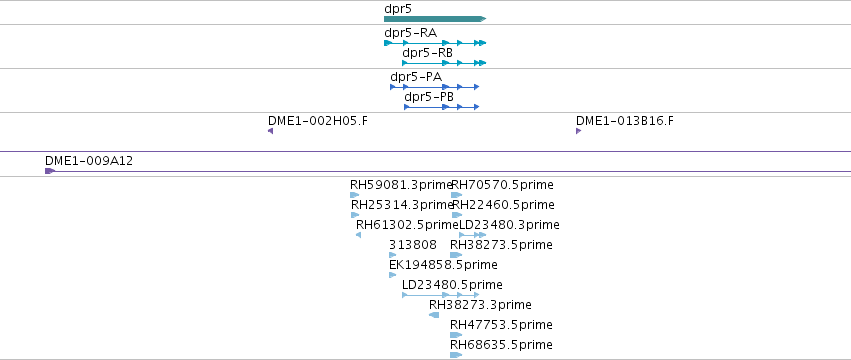Click the LD23480.3prime label
This screenshot has height=360, width=851.
(509, 225)
